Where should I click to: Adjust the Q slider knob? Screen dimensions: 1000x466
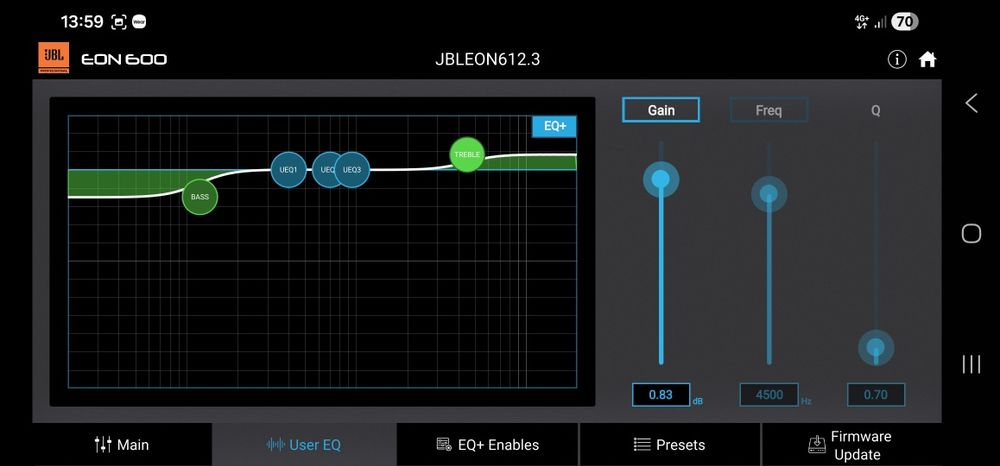(x=876, y=347)
